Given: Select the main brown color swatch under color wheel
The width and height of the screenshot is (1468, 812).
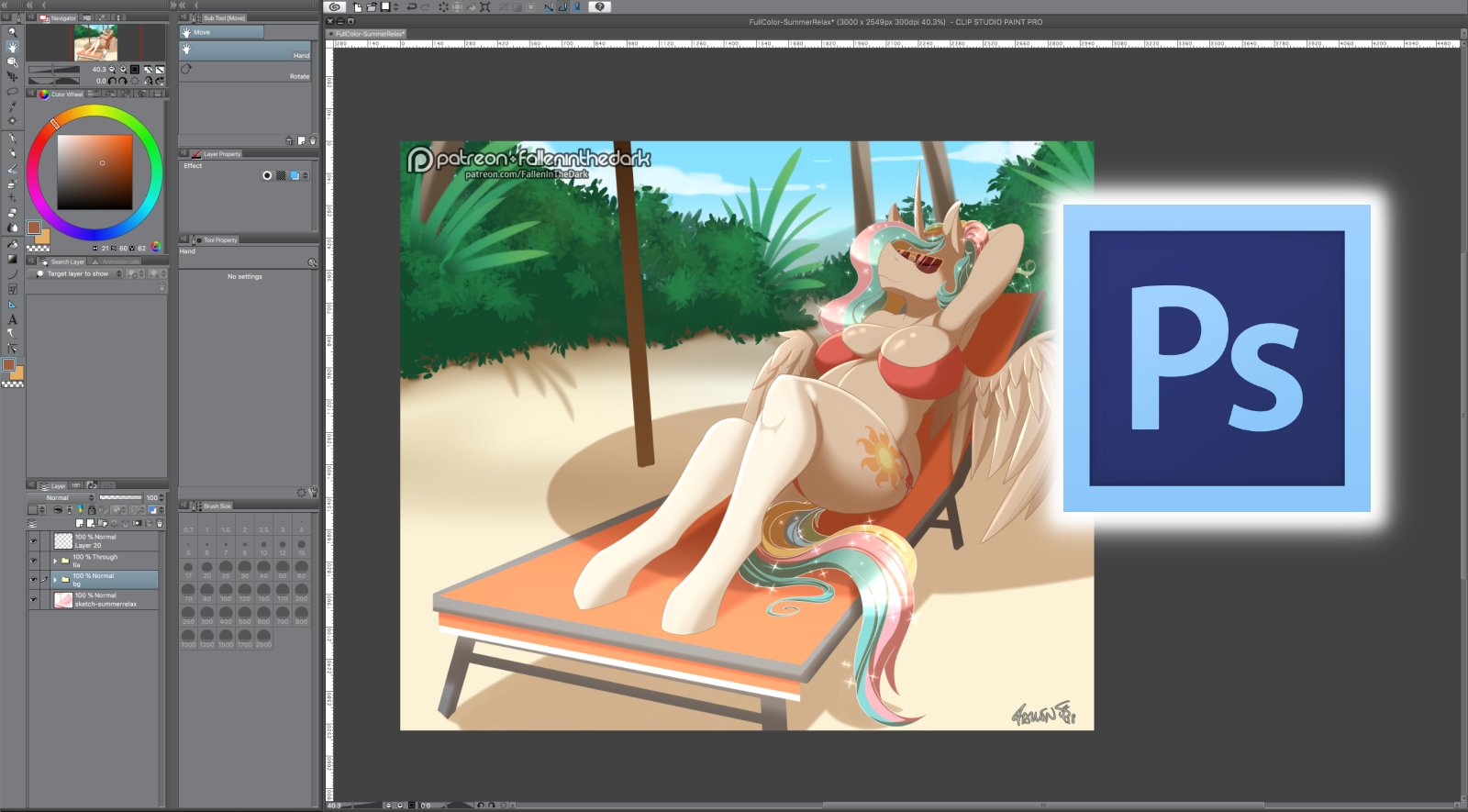Looking at the screenshot, I should click(x=34, y=227).
